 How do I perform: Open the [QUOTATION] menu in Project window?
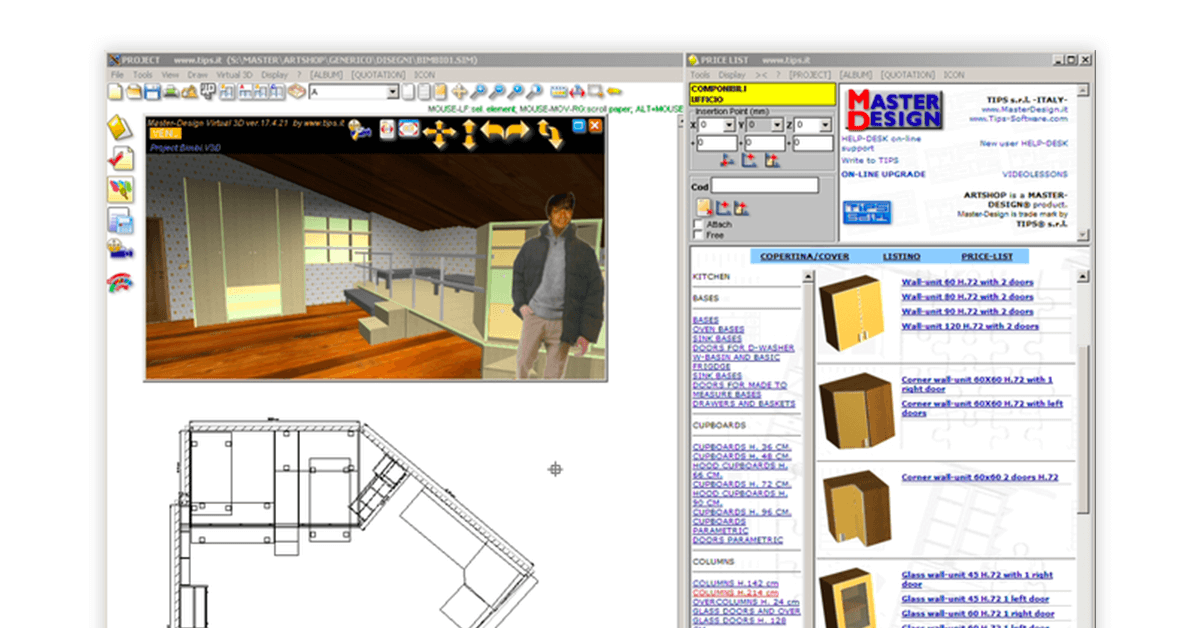pyautogui.click(x=379, y=75)
